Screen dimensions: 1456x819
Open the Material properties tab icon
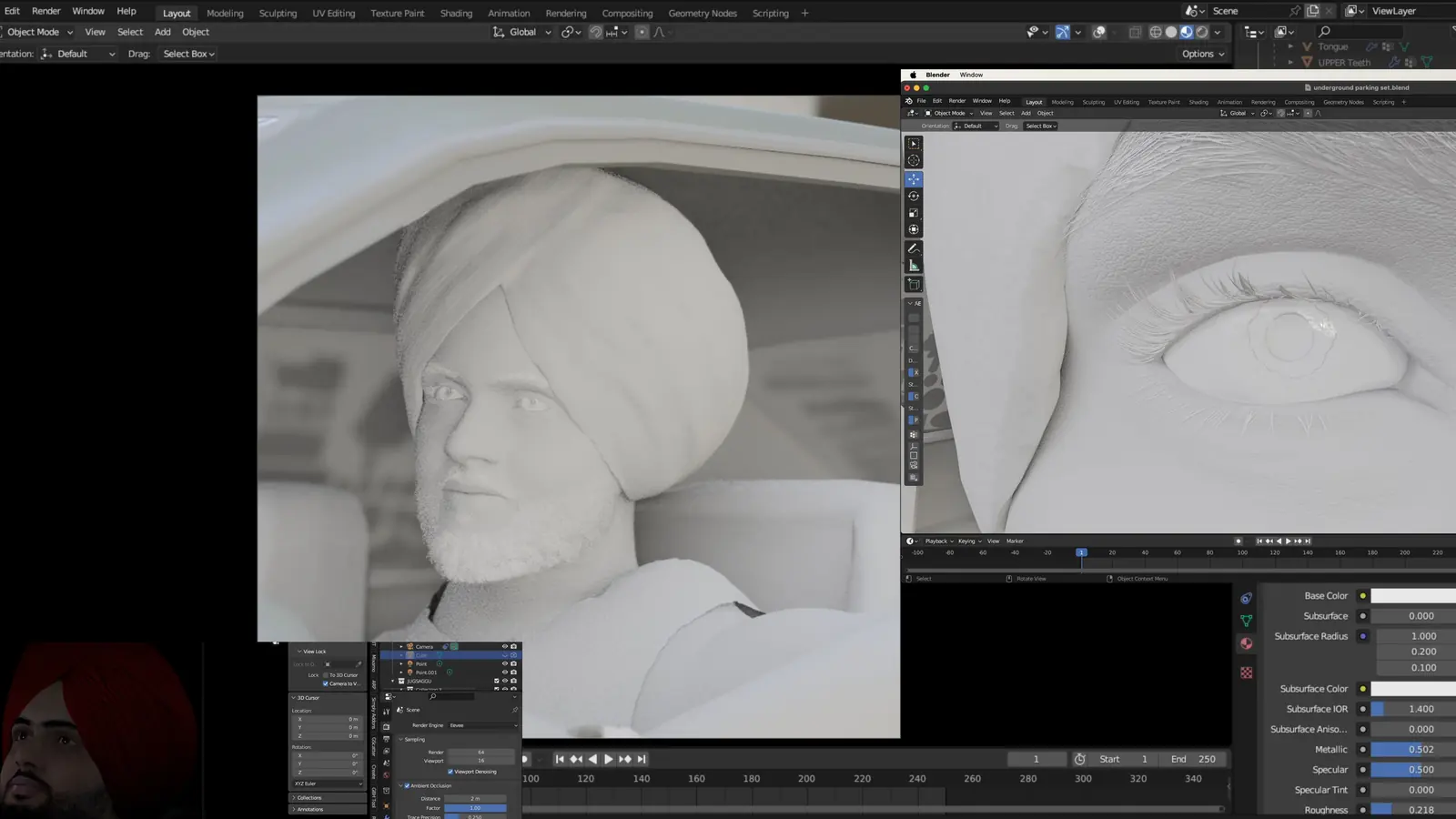[x=1246, y=643]
